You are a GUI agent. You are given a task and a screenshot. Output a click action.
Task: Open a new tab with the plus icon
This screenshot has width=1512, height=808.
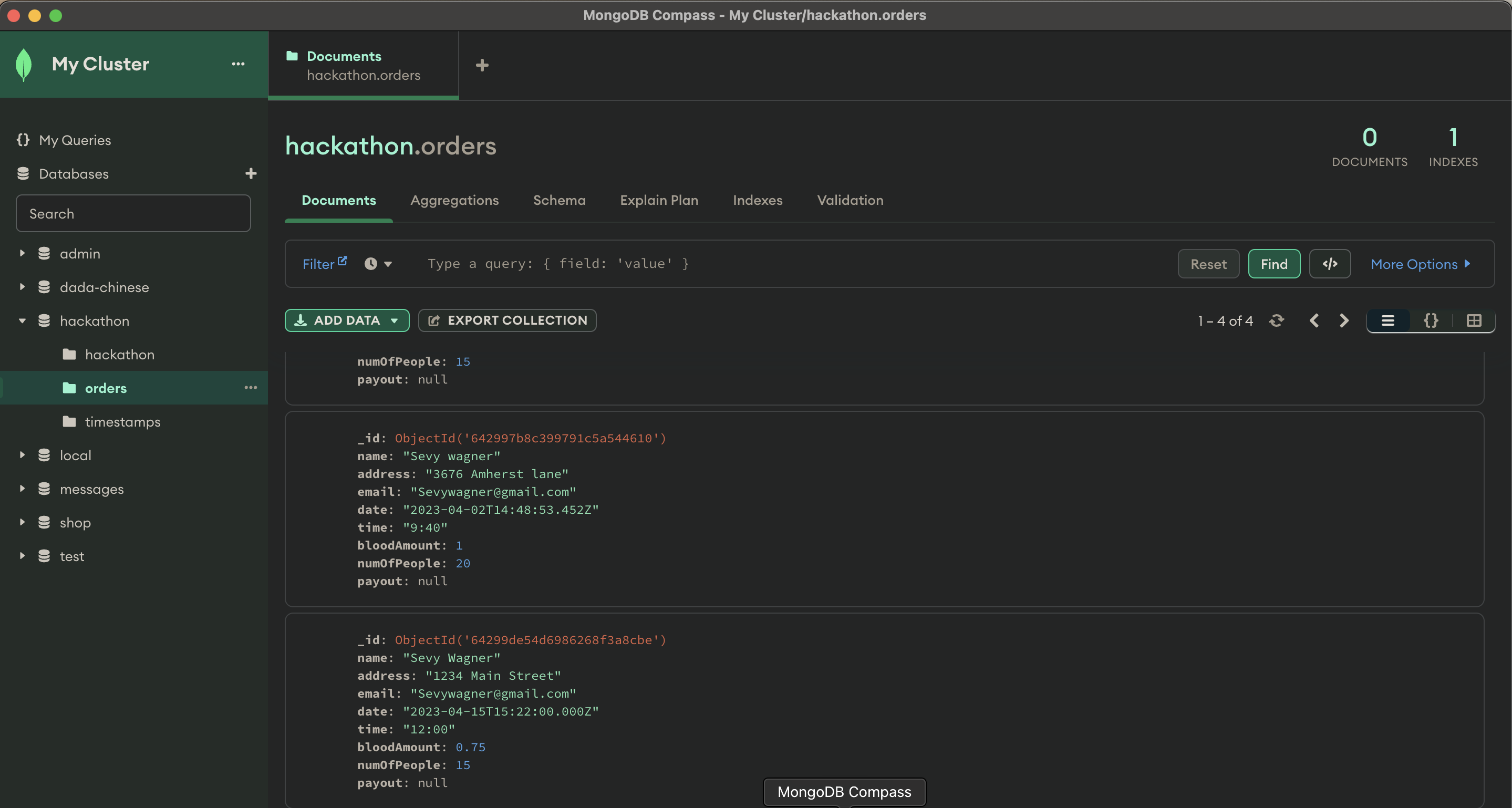482,65
